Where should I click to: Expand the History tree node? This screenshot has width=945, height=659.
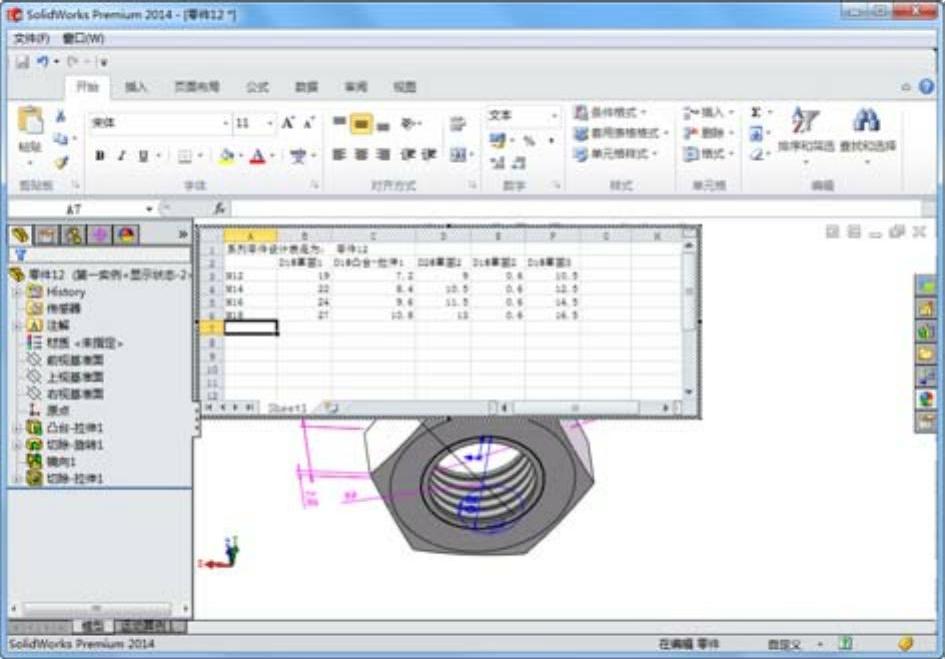(18, 292)
